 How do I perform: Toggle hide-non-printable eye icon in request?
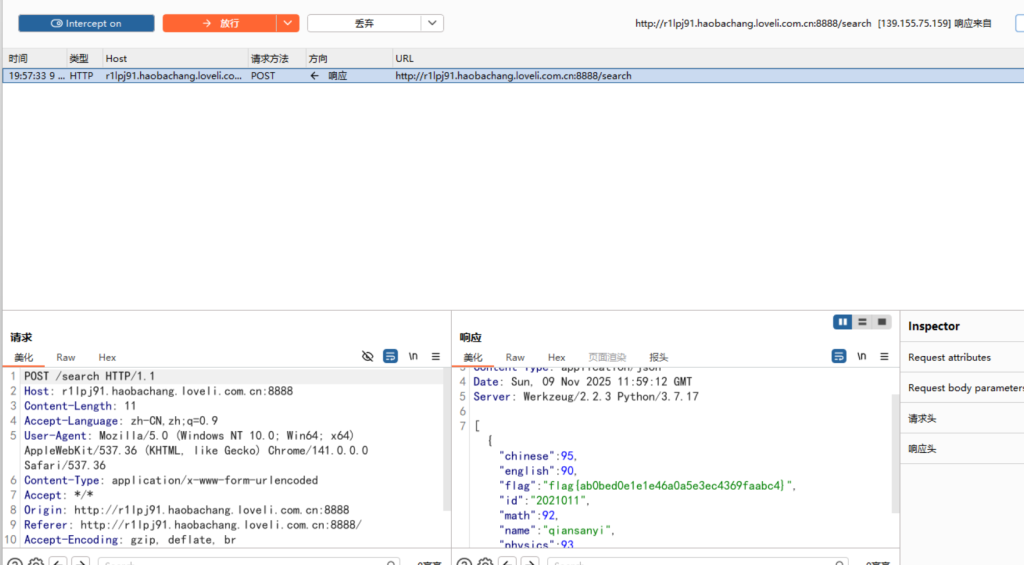point(367,356)
